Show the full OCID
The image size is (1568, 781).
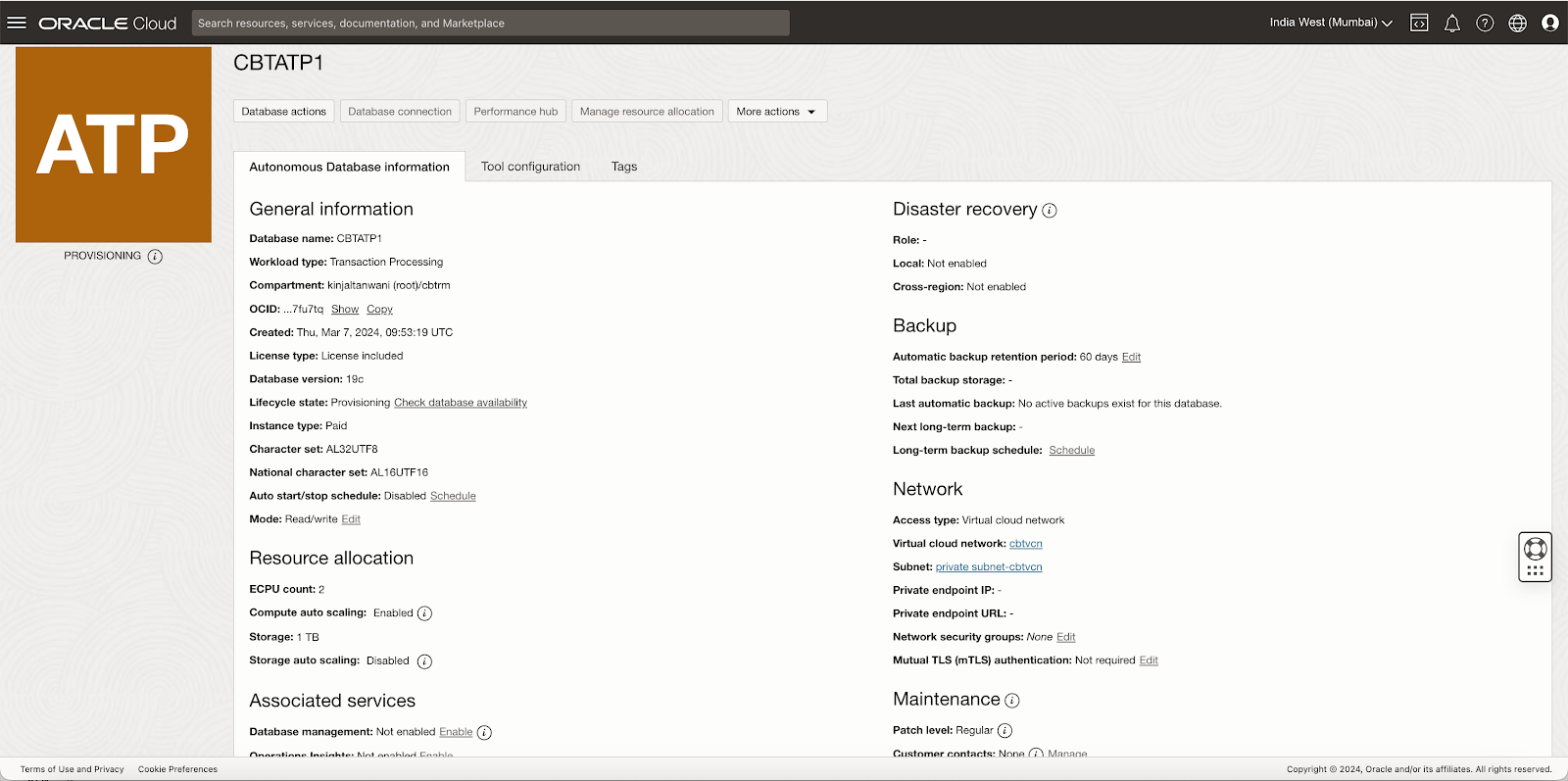[345, 310]
